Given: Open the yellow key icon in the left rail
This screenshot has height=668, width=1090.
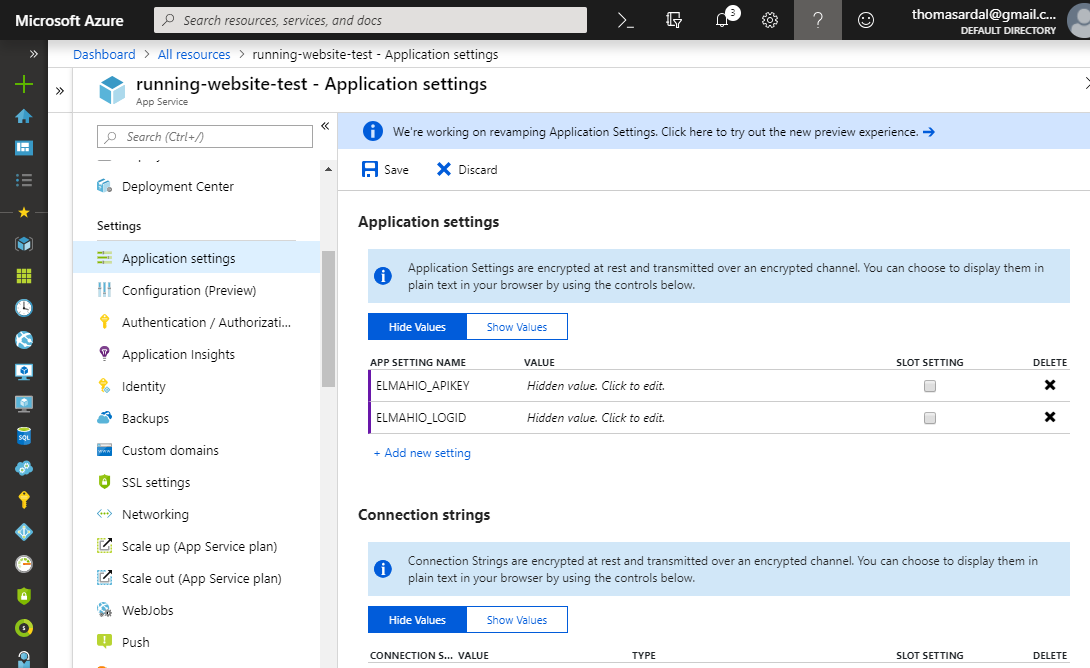Looking at the screenshot, I should pos(24,500).
